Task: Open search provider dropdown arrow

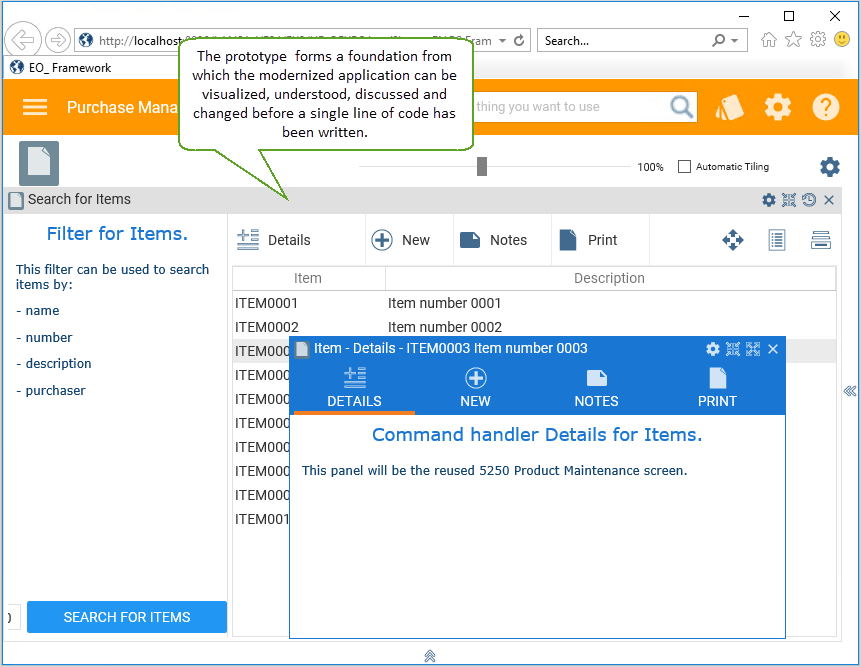Action: pos(734,41)
